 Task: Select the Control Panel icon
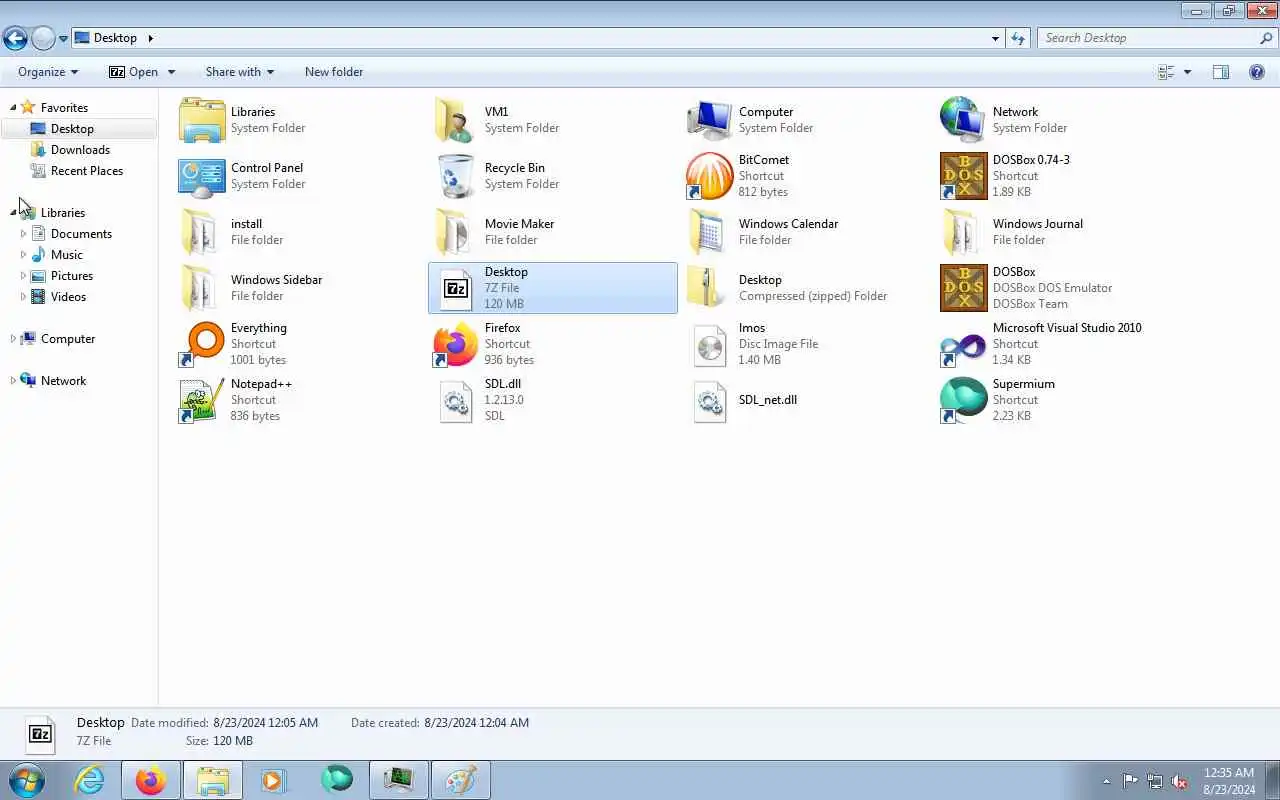coord(202,176)
